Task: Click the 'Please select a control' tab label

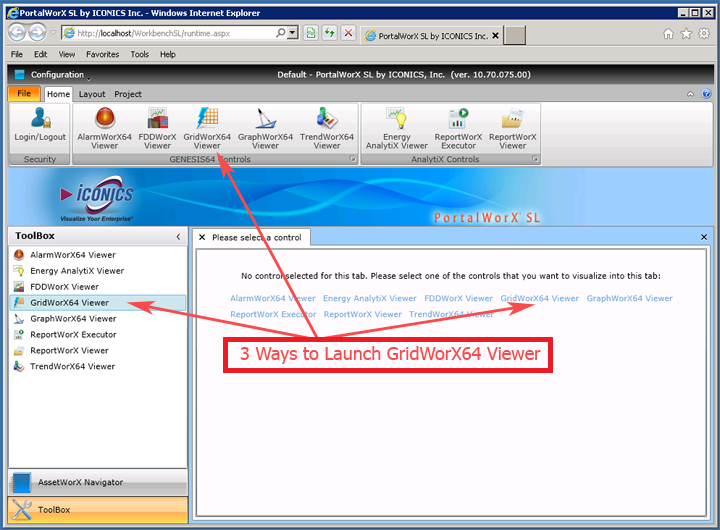Action: [257, 237]
